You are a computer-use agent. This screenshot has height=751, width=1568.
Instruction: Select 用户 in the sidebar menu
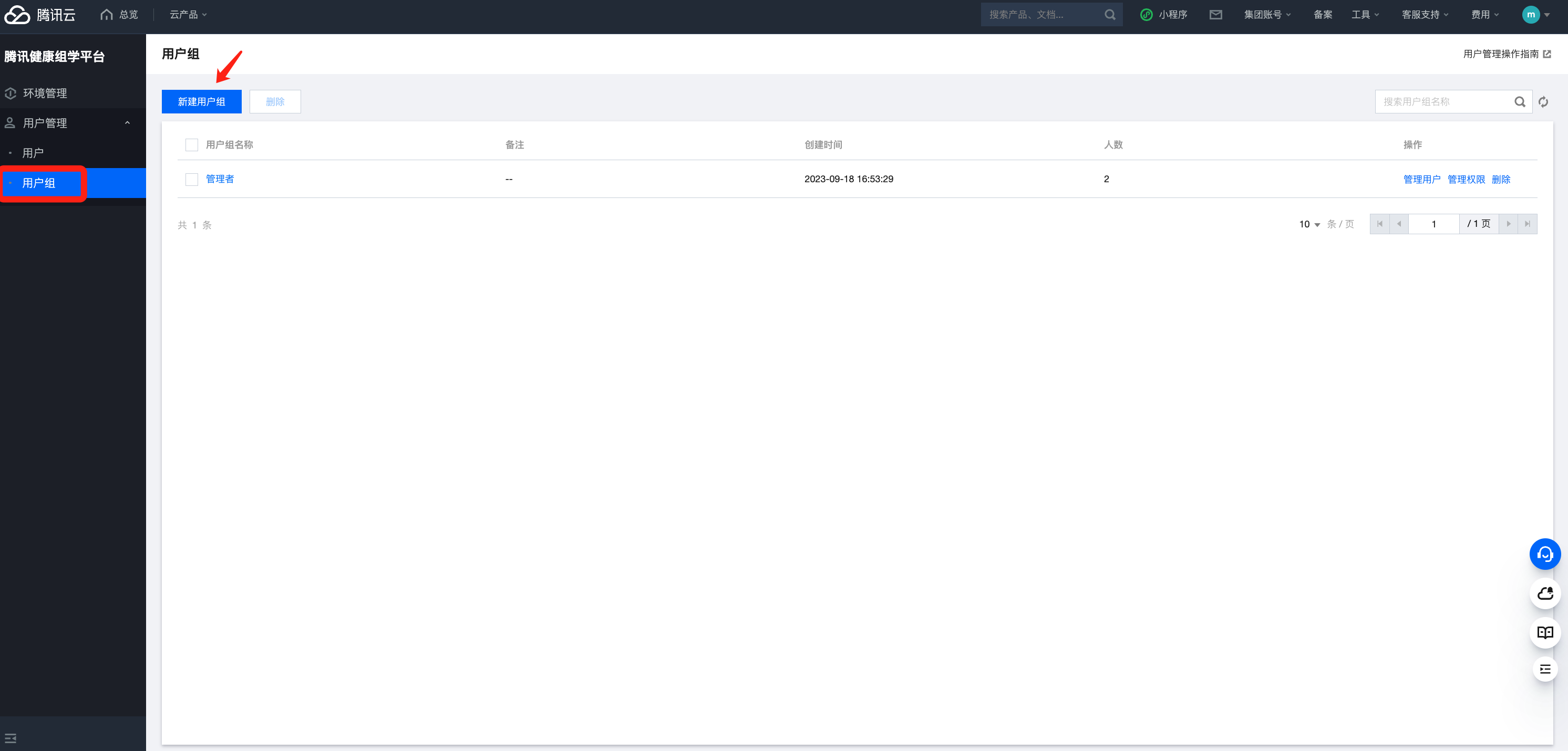tap(33, 153)
